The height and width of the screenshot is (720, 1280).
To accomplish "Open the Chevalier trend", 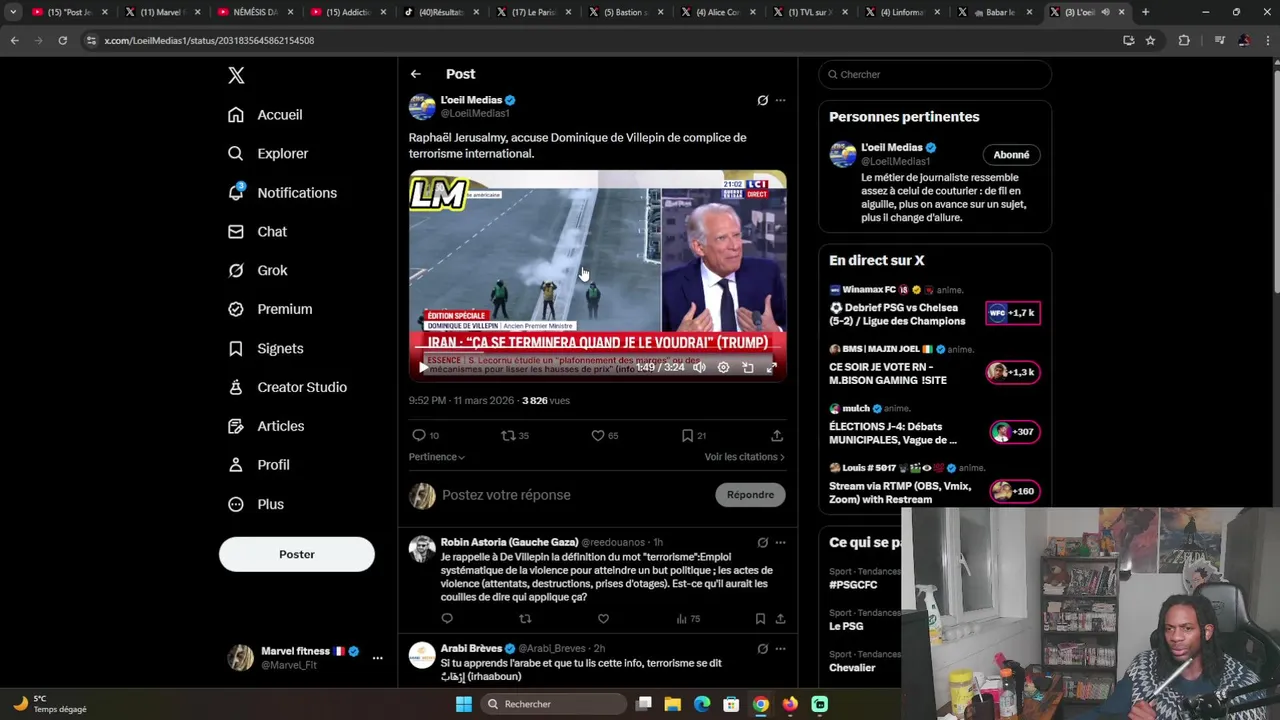I will (x=852, y=667).
